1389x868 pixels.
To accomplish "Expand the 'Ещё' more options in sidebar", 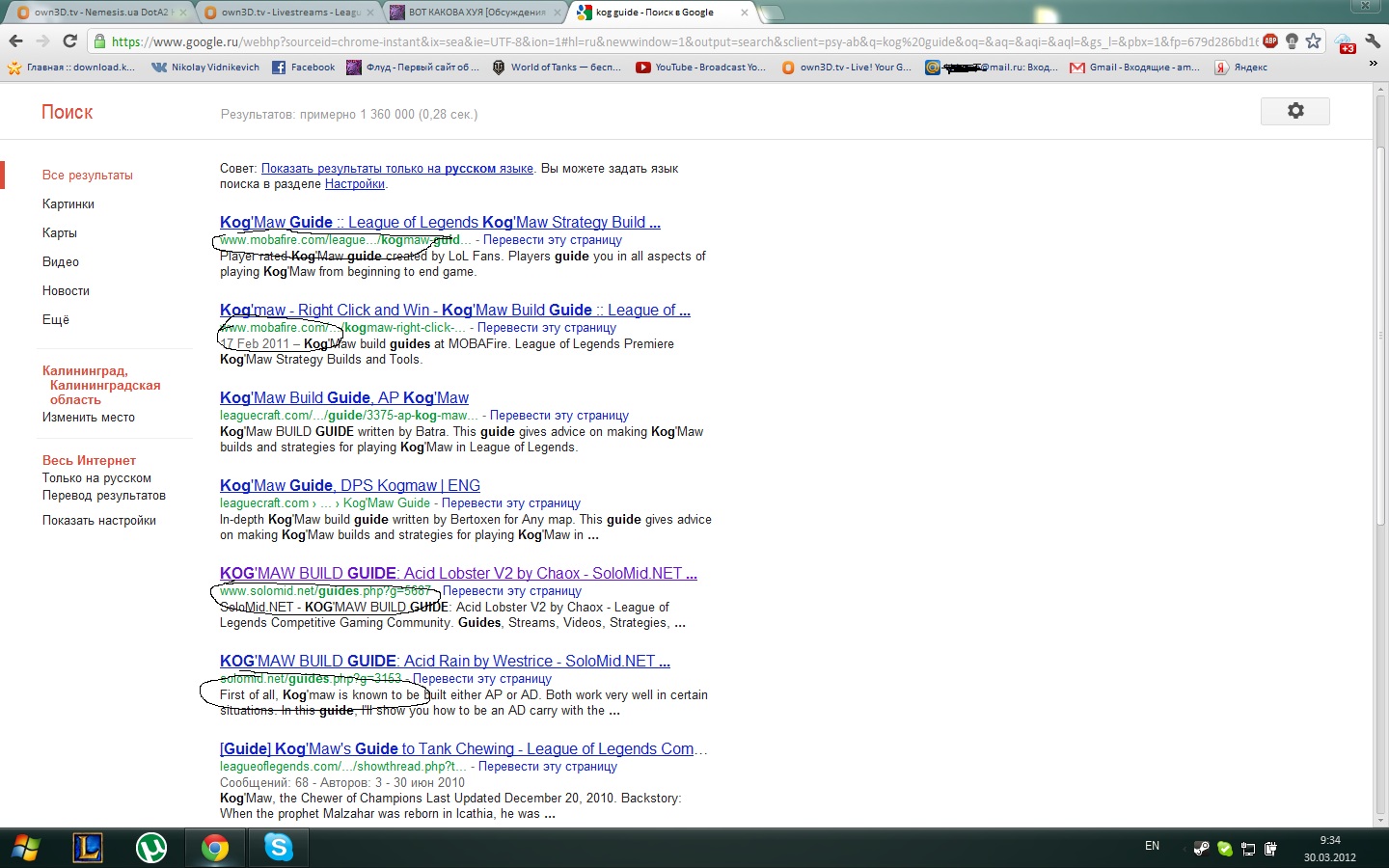I will 56,320.
